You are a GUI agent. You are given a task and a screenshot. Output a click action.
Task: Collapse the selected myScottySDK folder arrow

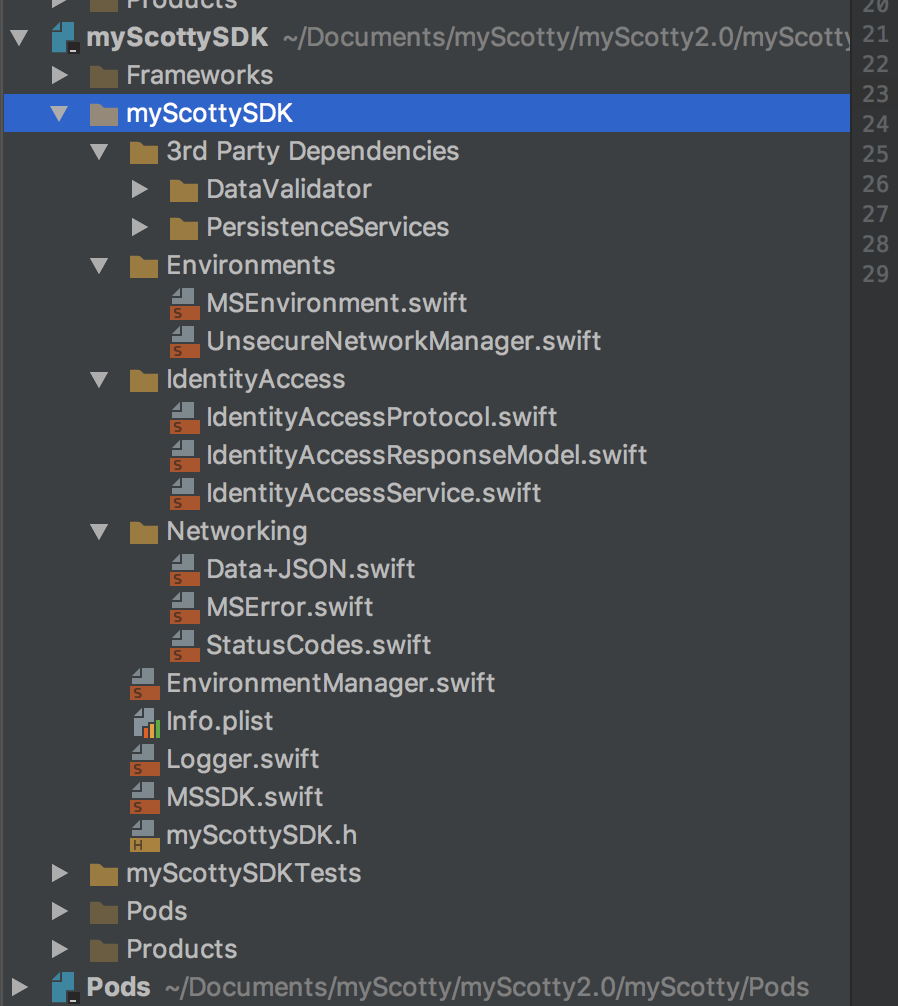[x=60, y=114]
